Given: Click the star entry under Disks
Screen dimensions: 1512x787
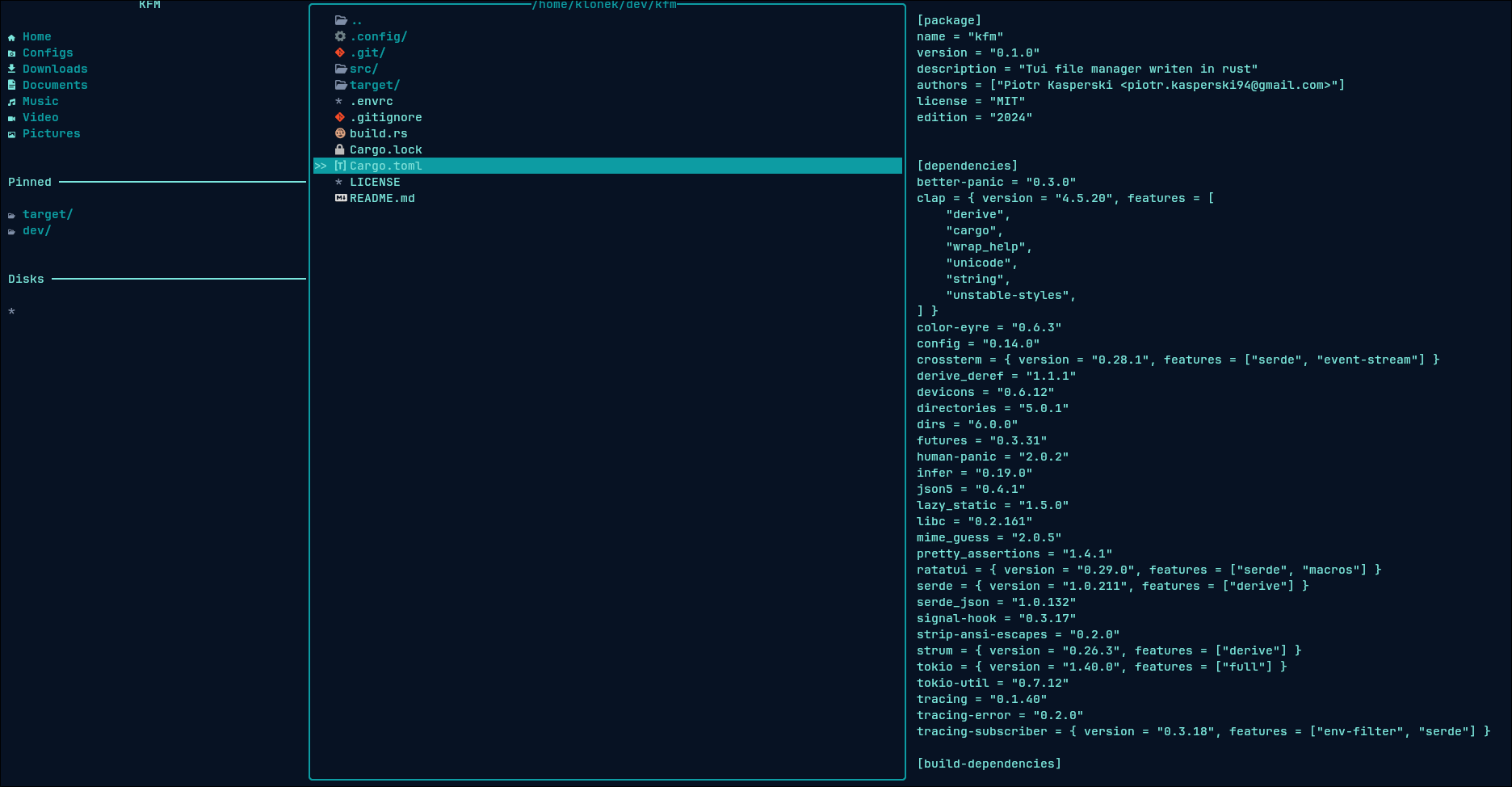Looking at the screenshot, I should click(11, 311).
